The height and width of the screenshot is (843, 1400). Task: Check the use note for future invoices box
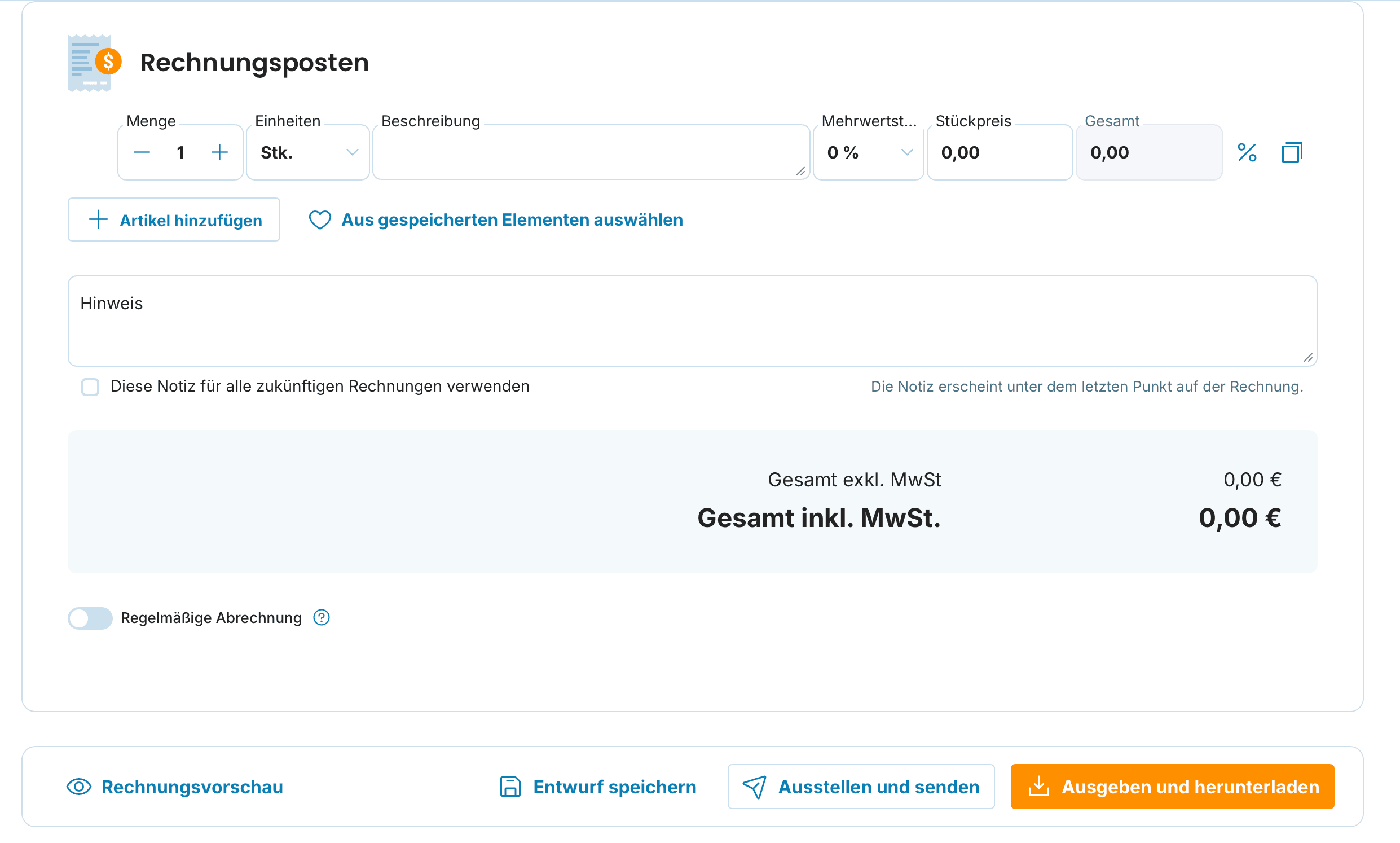pos(90,387)
